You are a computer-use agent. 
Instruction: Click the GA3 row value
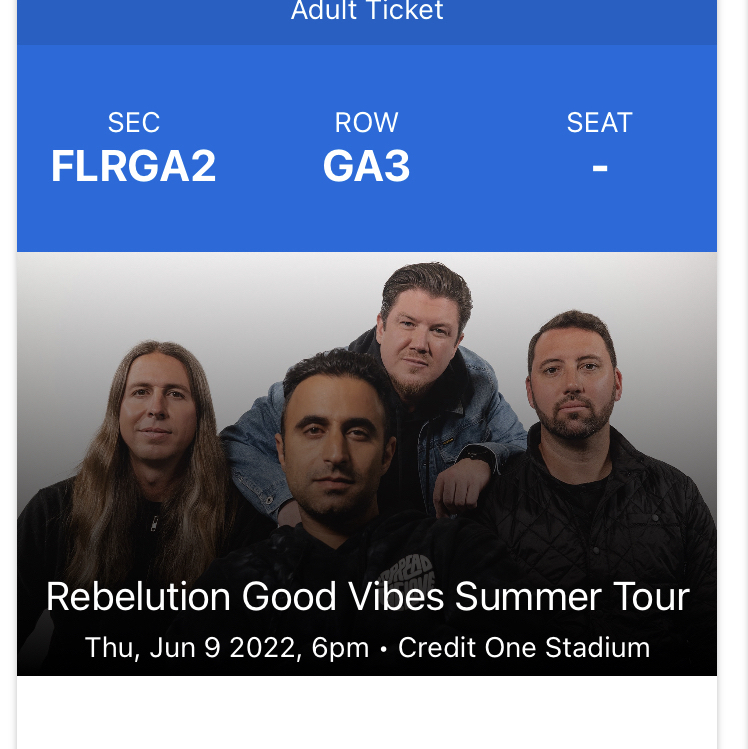(x=366, y=166)
